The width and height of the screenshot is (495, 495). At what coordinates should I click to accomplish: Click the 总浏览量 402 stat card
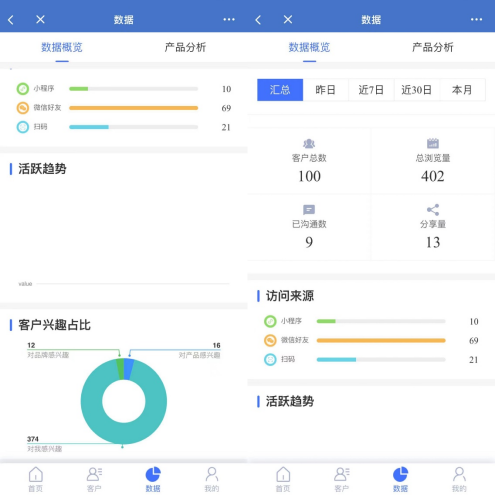433,161
